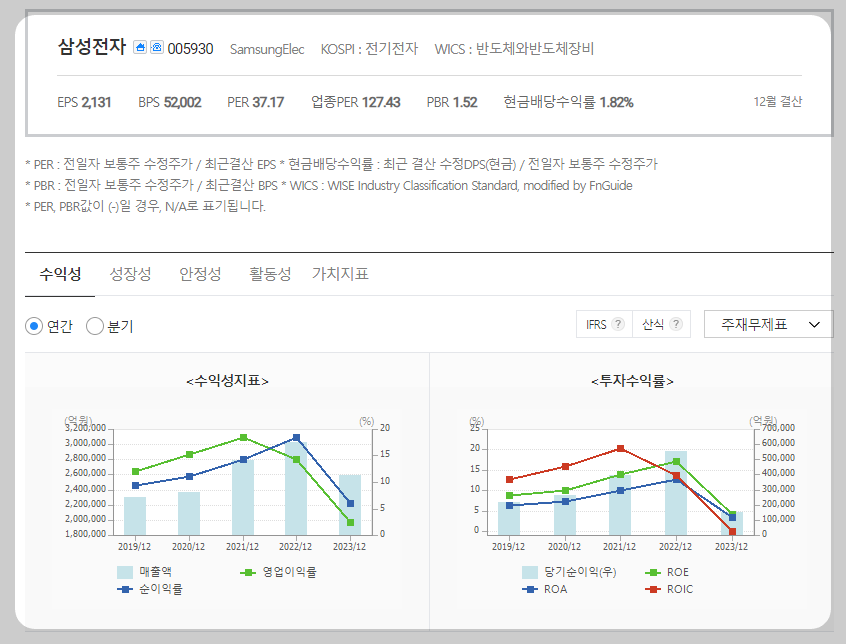Click 2023/12 label on 투자수익률 chart
Viewport: 846px width, 644px height.
point(732,546)
